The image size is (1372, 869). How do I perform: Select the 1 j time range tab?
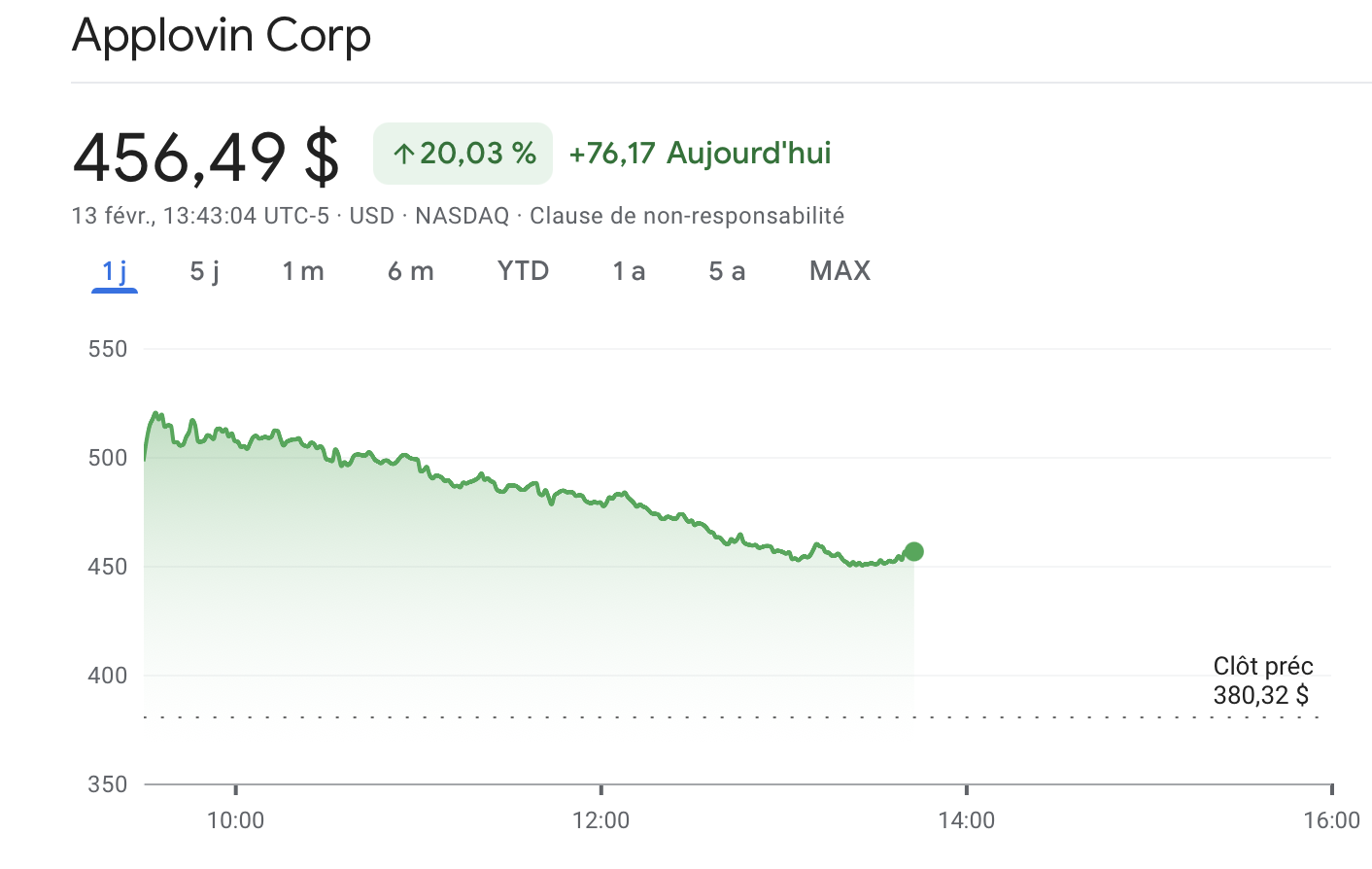point(115,271)
